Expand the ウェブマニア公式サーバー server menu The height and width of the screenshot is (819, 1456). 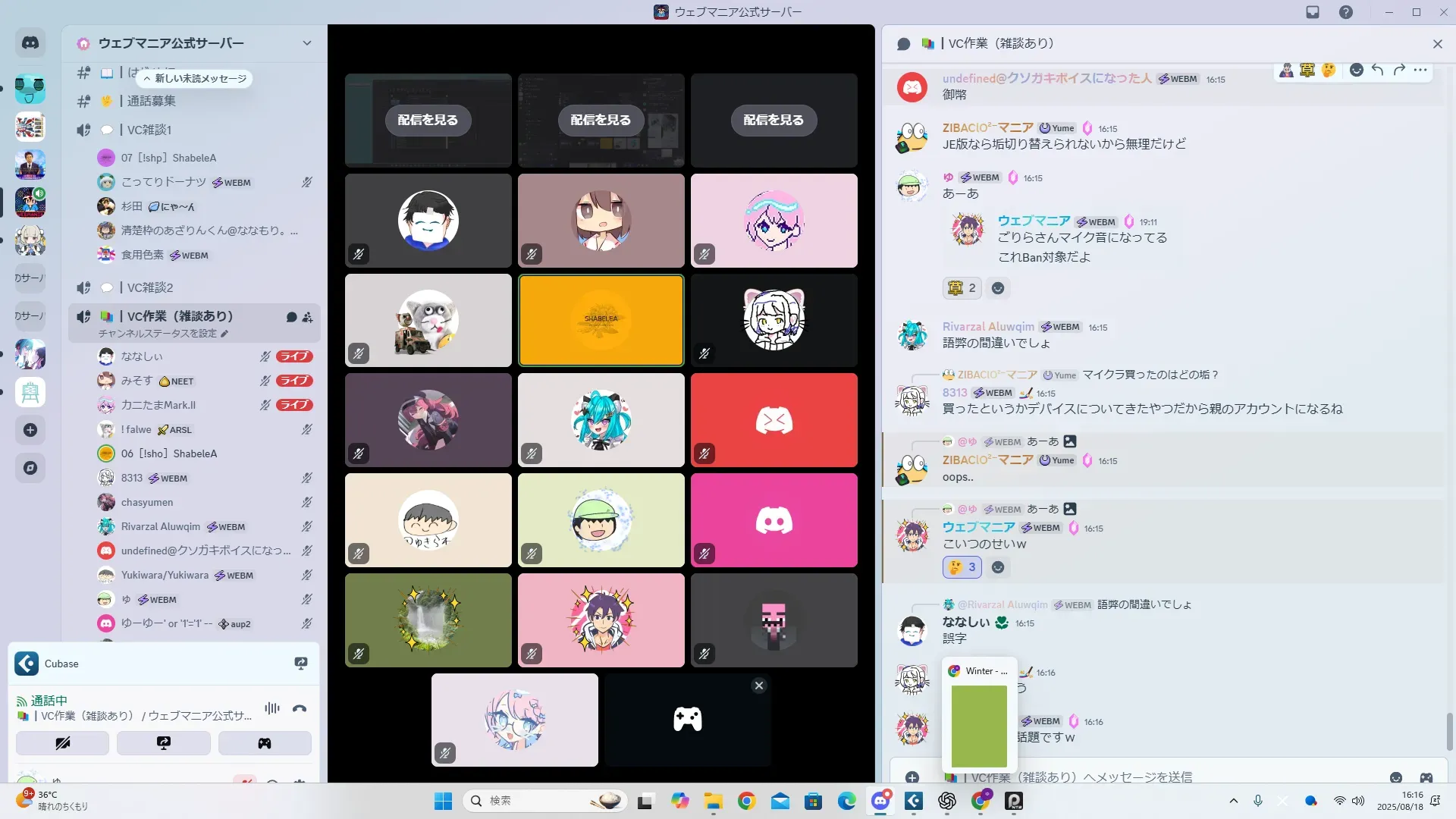point(306,43)
